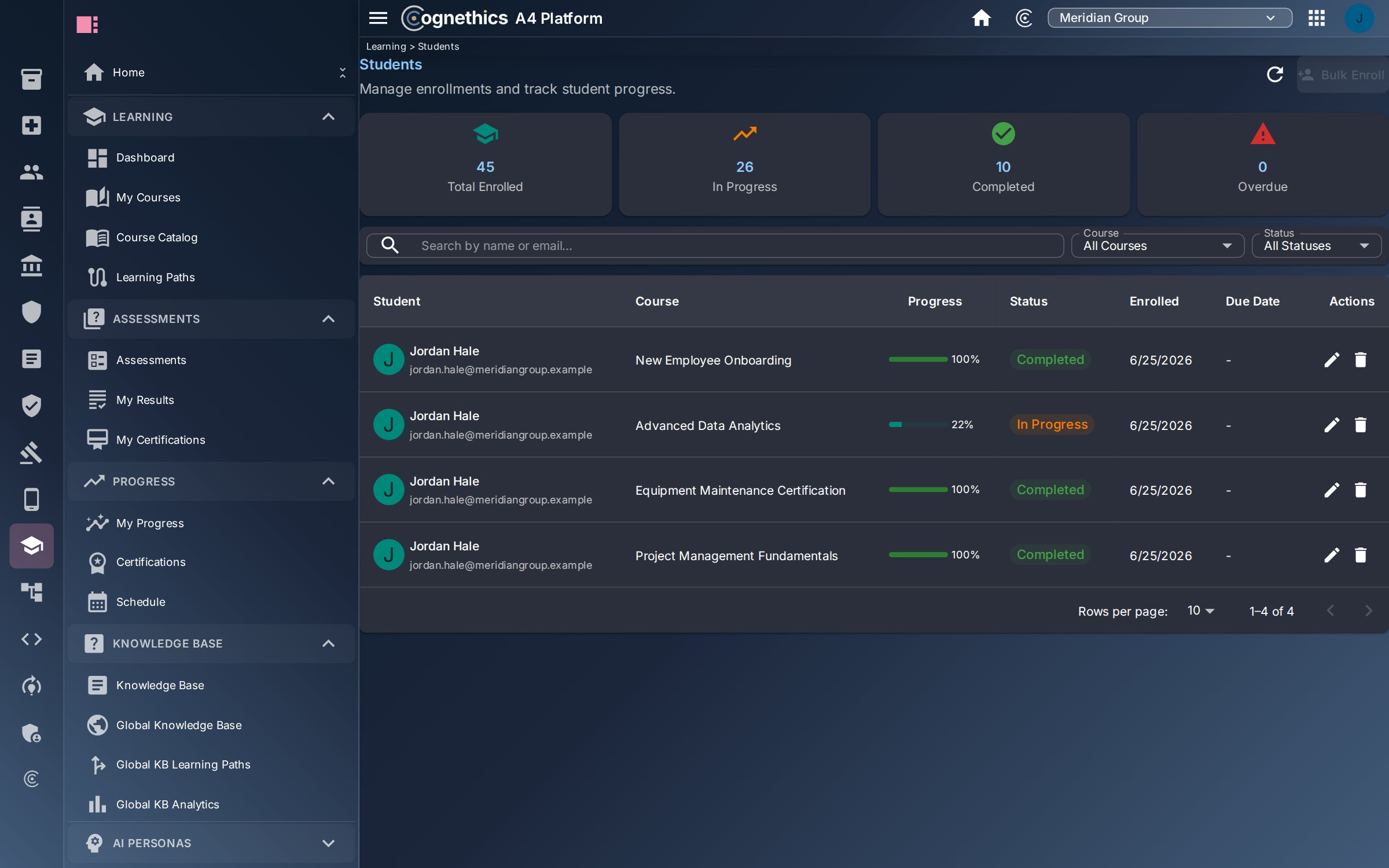Click the shield icon in left rail
Image resolution: width=1389 pixels, height=868 pixels.
coord(31,312)
